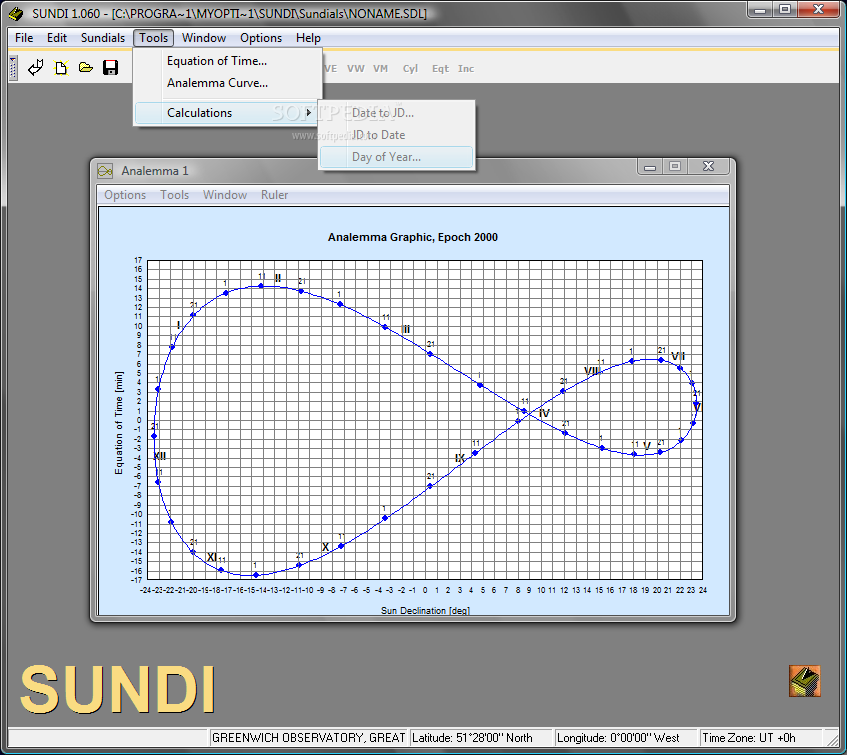Click the Analemma Graphic, Epoch 2000 title

click(x=413, y=237)
